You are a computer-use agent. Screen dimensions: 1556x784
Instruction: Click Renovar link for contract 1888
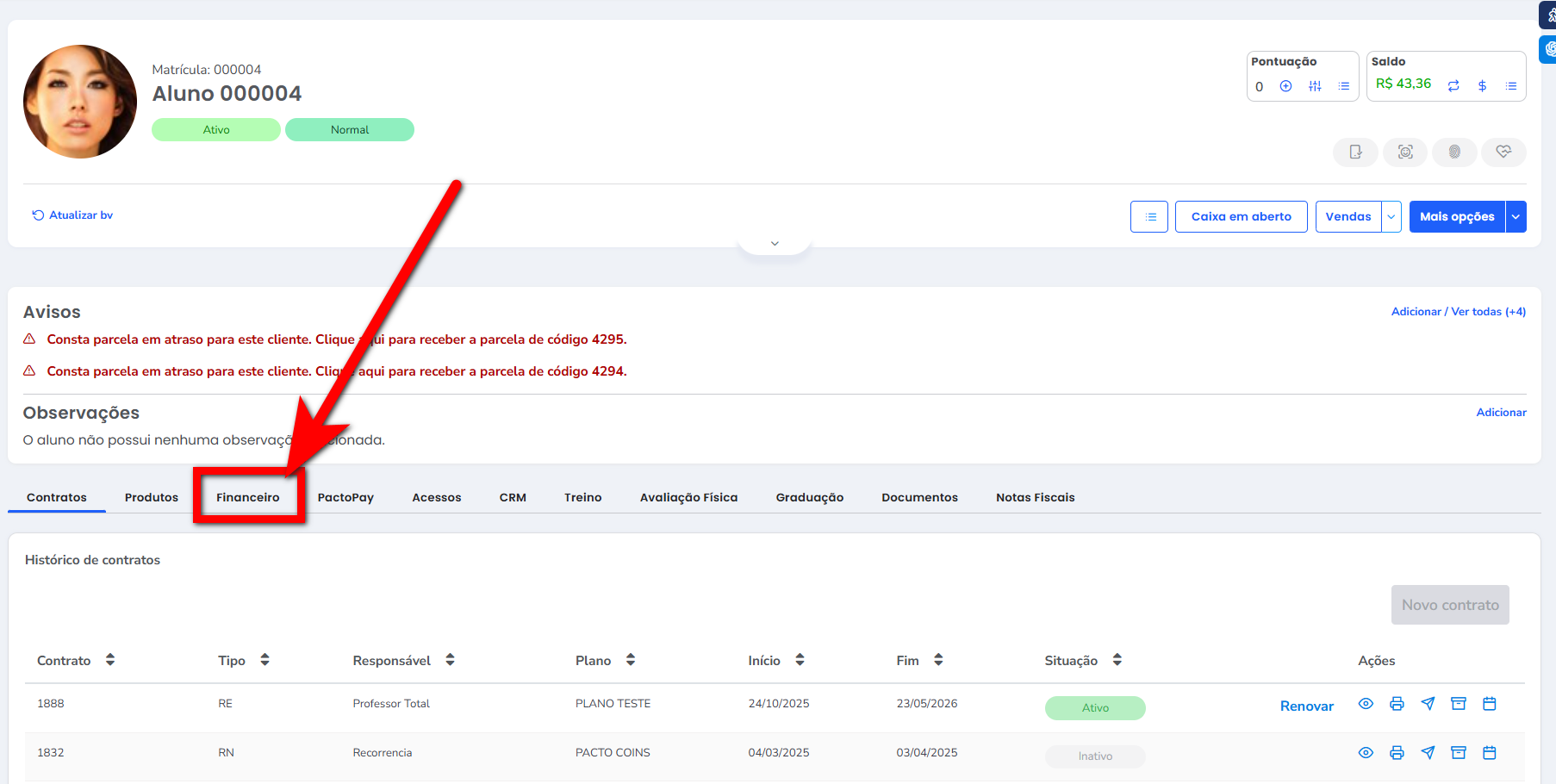[x=1306, y=706]
